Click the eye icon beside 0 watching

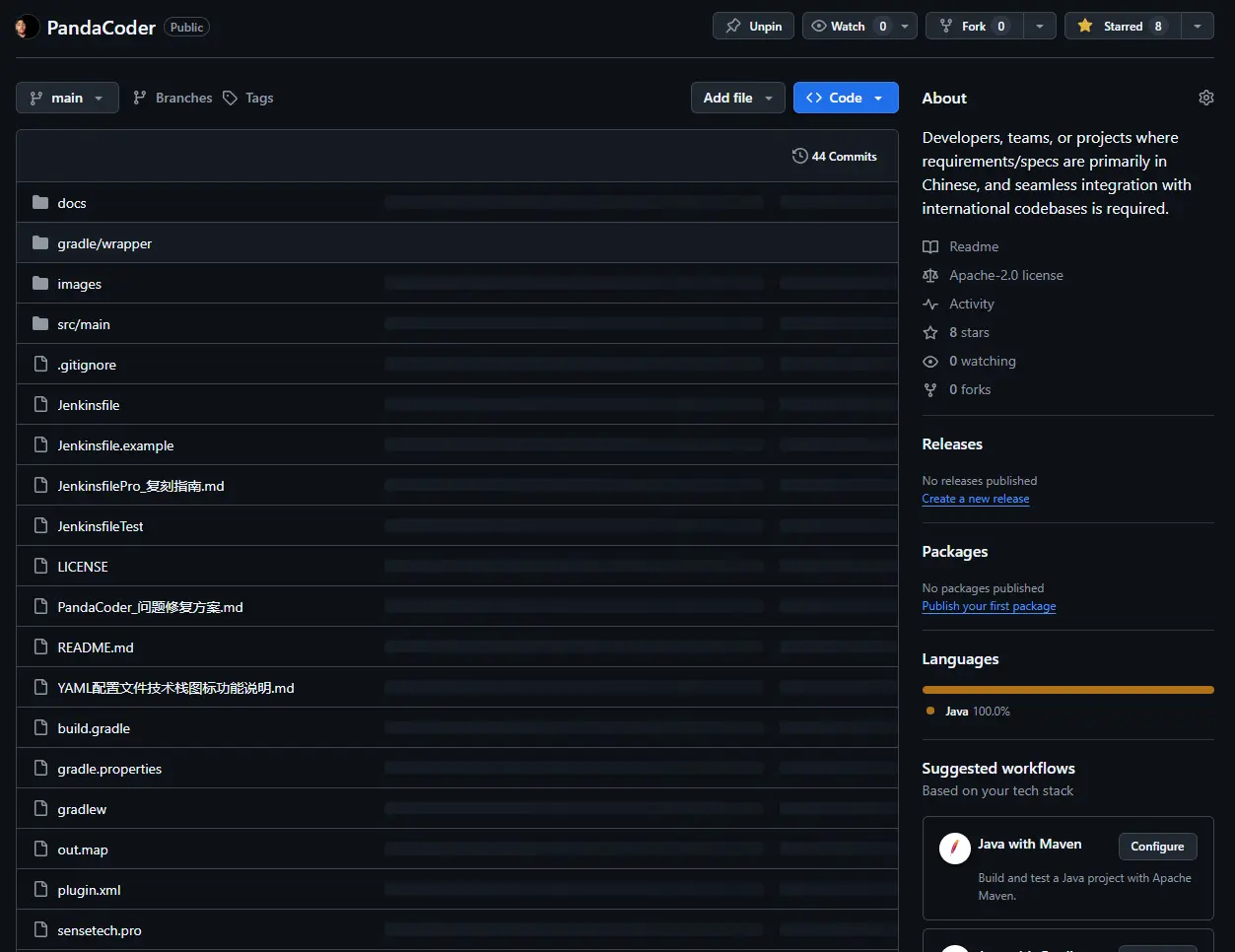930,361
